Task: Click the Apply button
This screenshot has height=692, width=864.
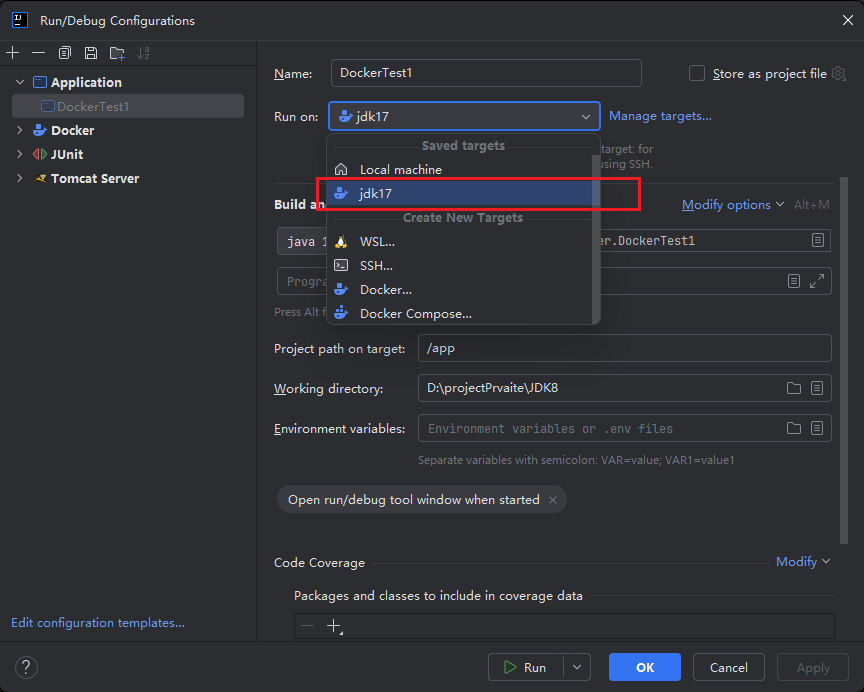Action: 813,667
